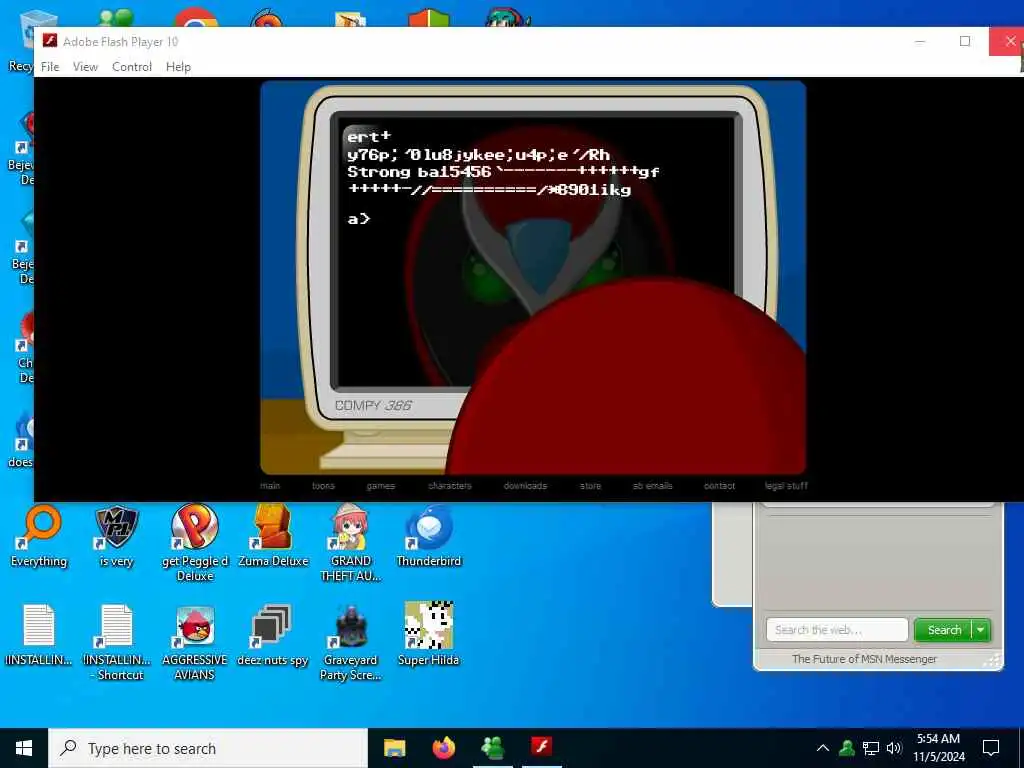Click the 'legal stuff' navigation link
This screenshot has height=768, width=1024.
[x=786, y=486]
